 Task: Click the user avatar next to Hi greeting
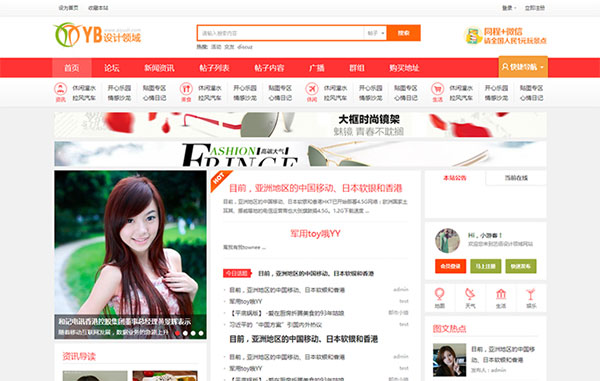pos(447,241)
